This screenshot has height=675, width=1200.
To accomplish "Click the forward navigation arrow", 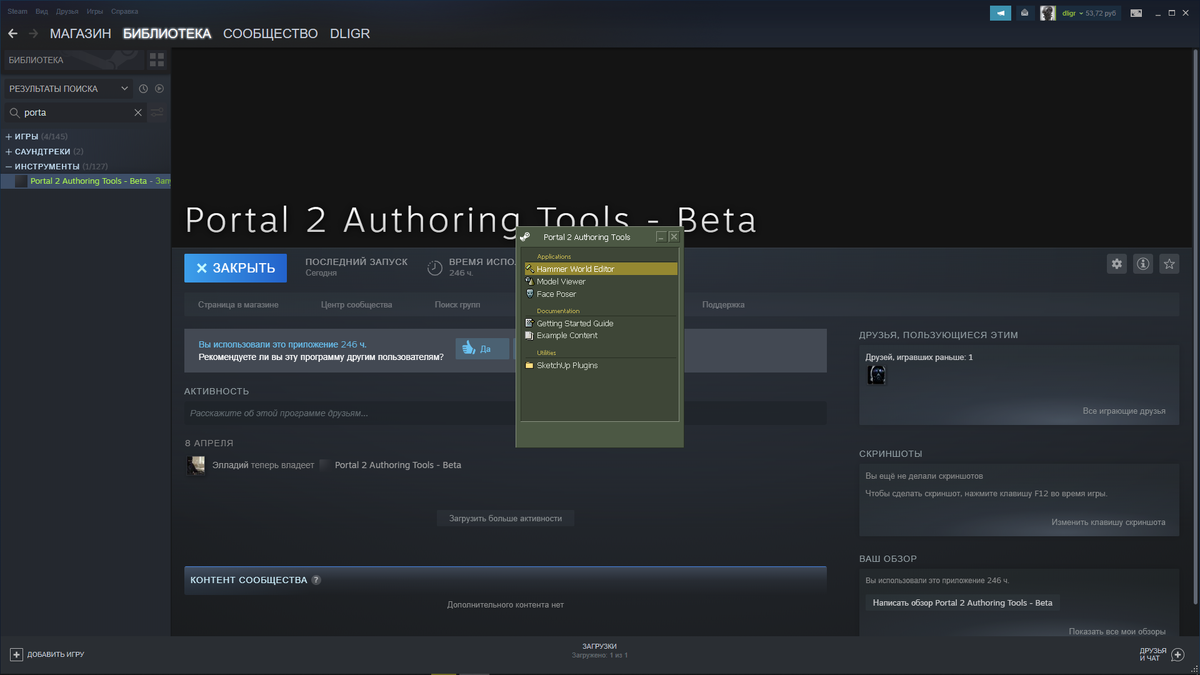I will click(34, 33).
